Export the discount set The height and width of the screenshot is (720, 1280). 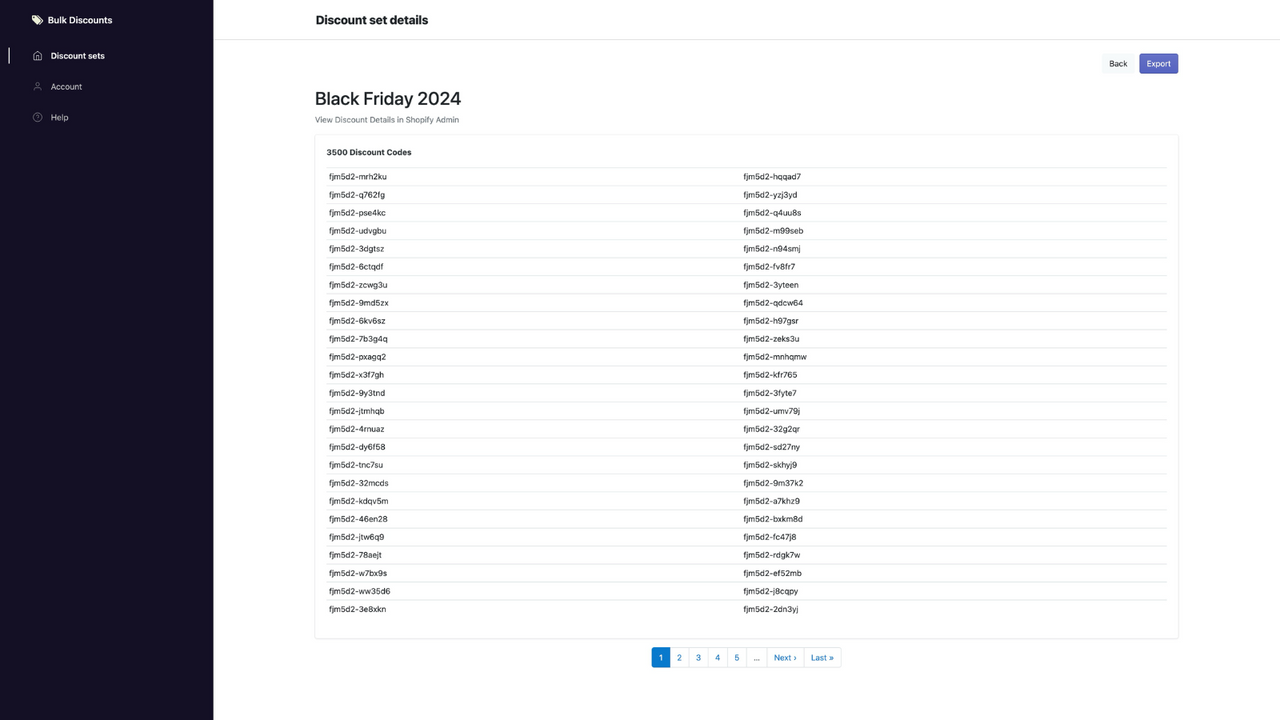tap(1158, 63)
